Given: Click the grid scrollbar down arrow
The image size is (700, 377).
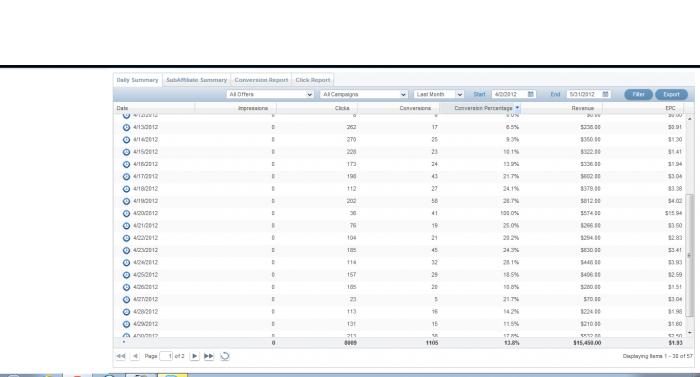Looking at the screenshot, I should 690,332.
